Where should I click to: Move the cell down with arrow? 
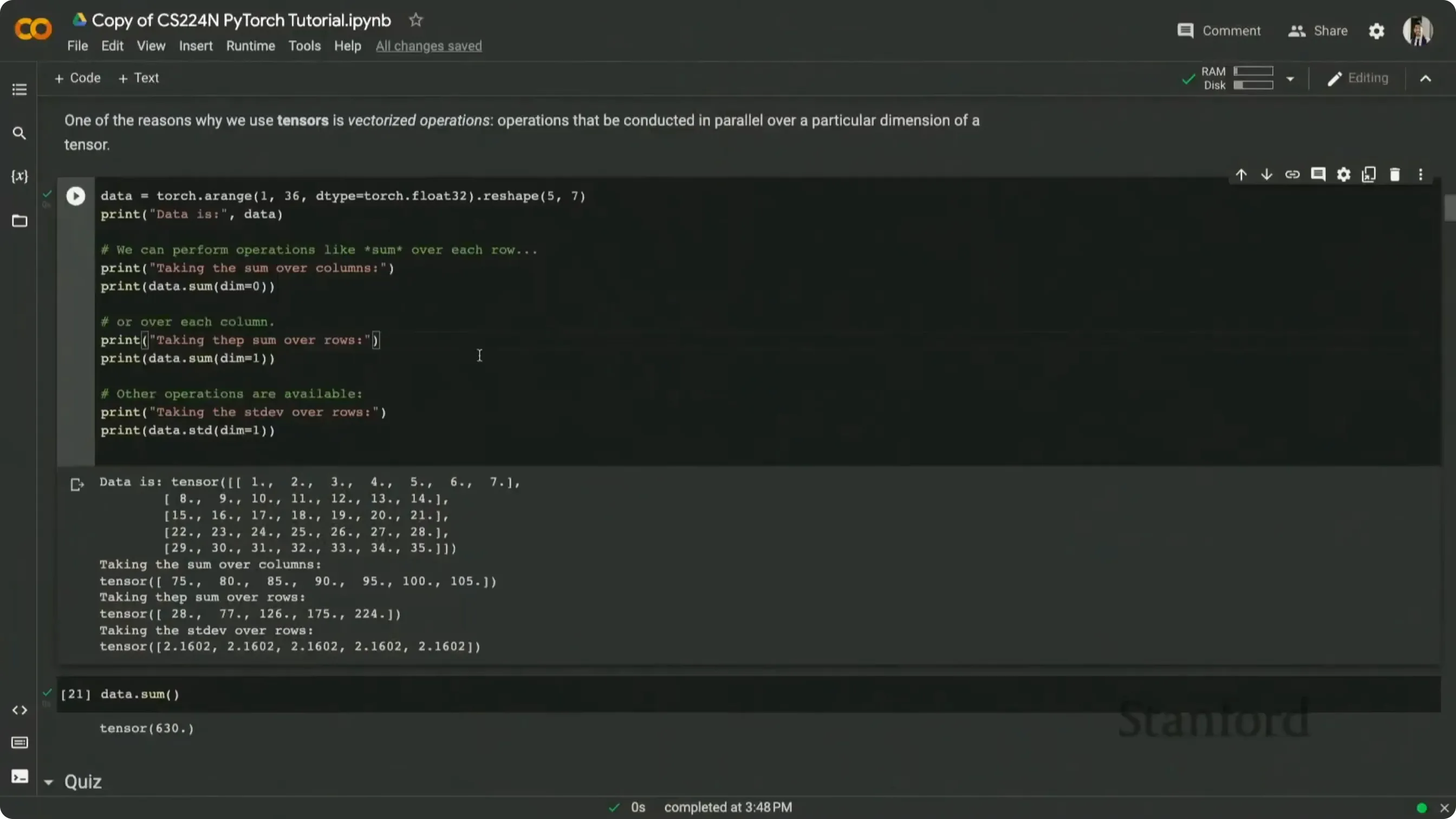click(x=1266, y=174)
